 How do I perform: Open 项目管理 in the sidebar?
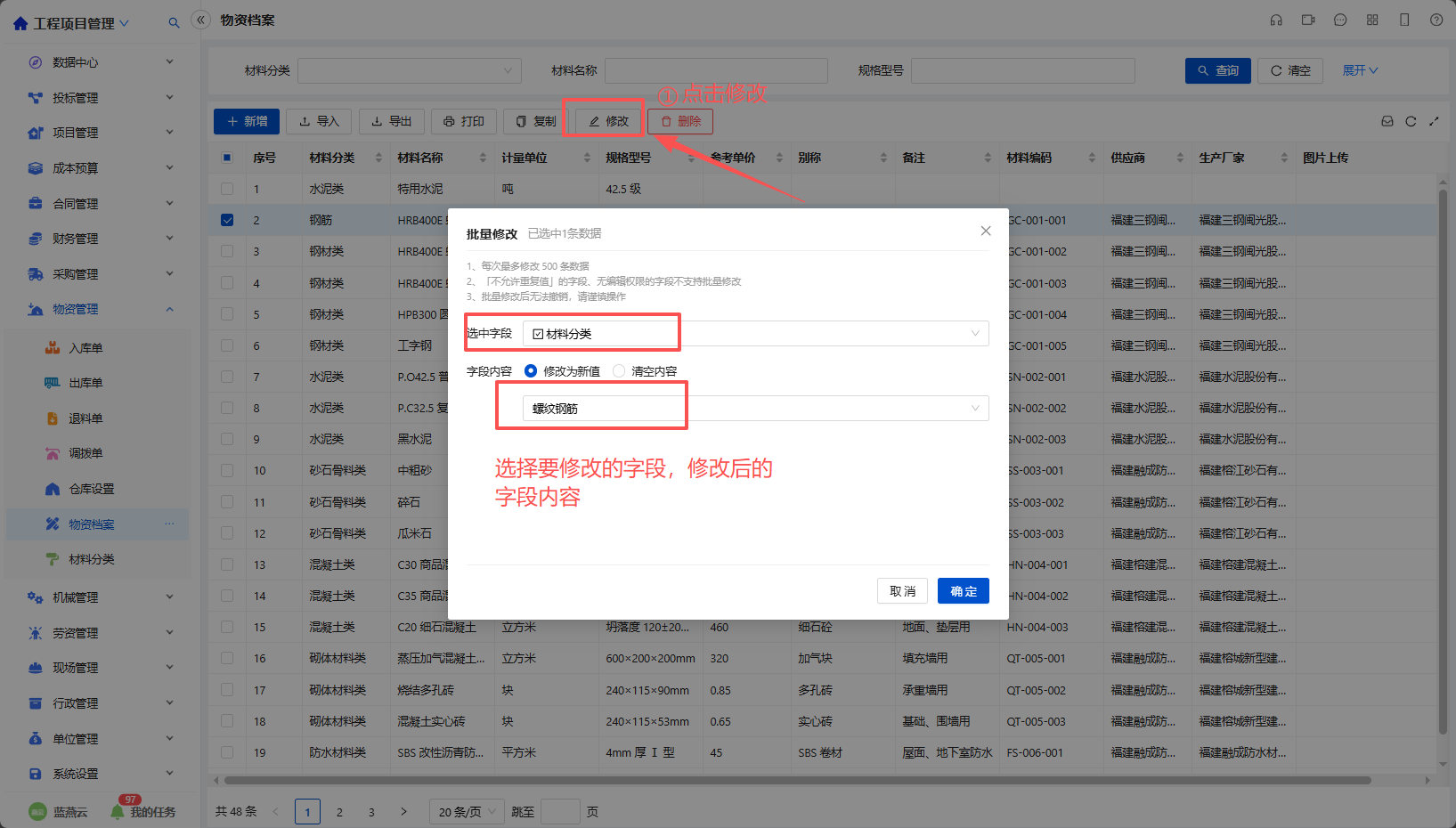click(101, 133)
